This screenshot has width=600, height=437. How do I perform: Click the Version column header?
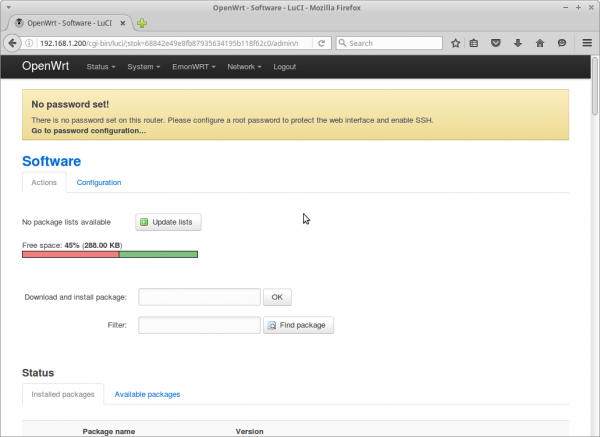click(249, 431)
